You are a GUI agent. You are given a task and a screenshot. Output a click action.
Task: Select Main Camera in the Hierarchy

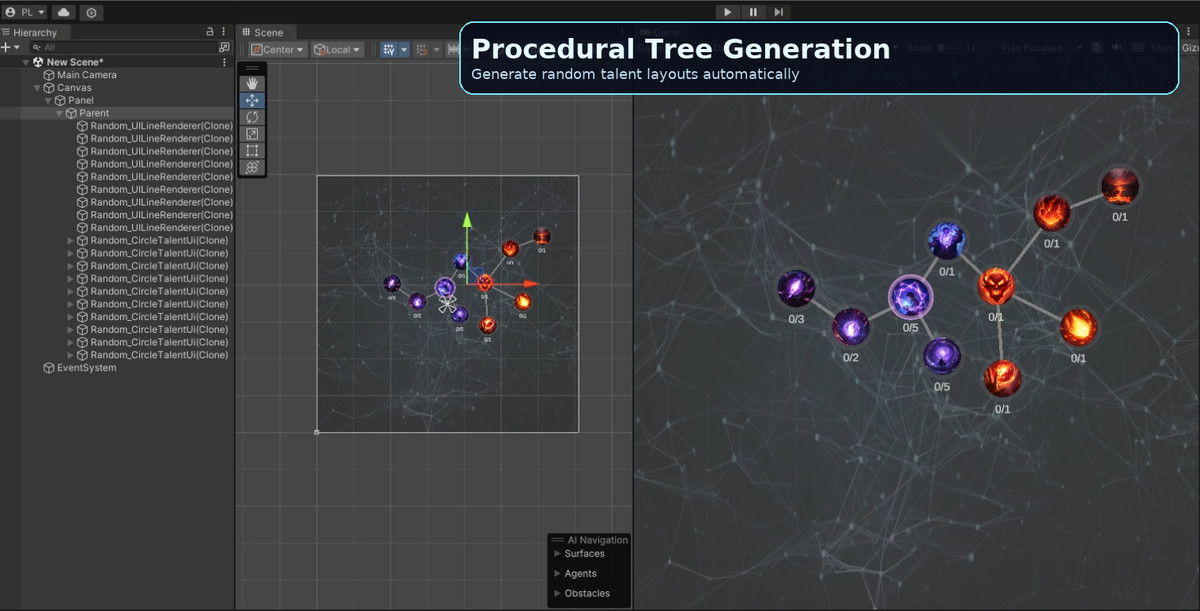tap(88, 74)
